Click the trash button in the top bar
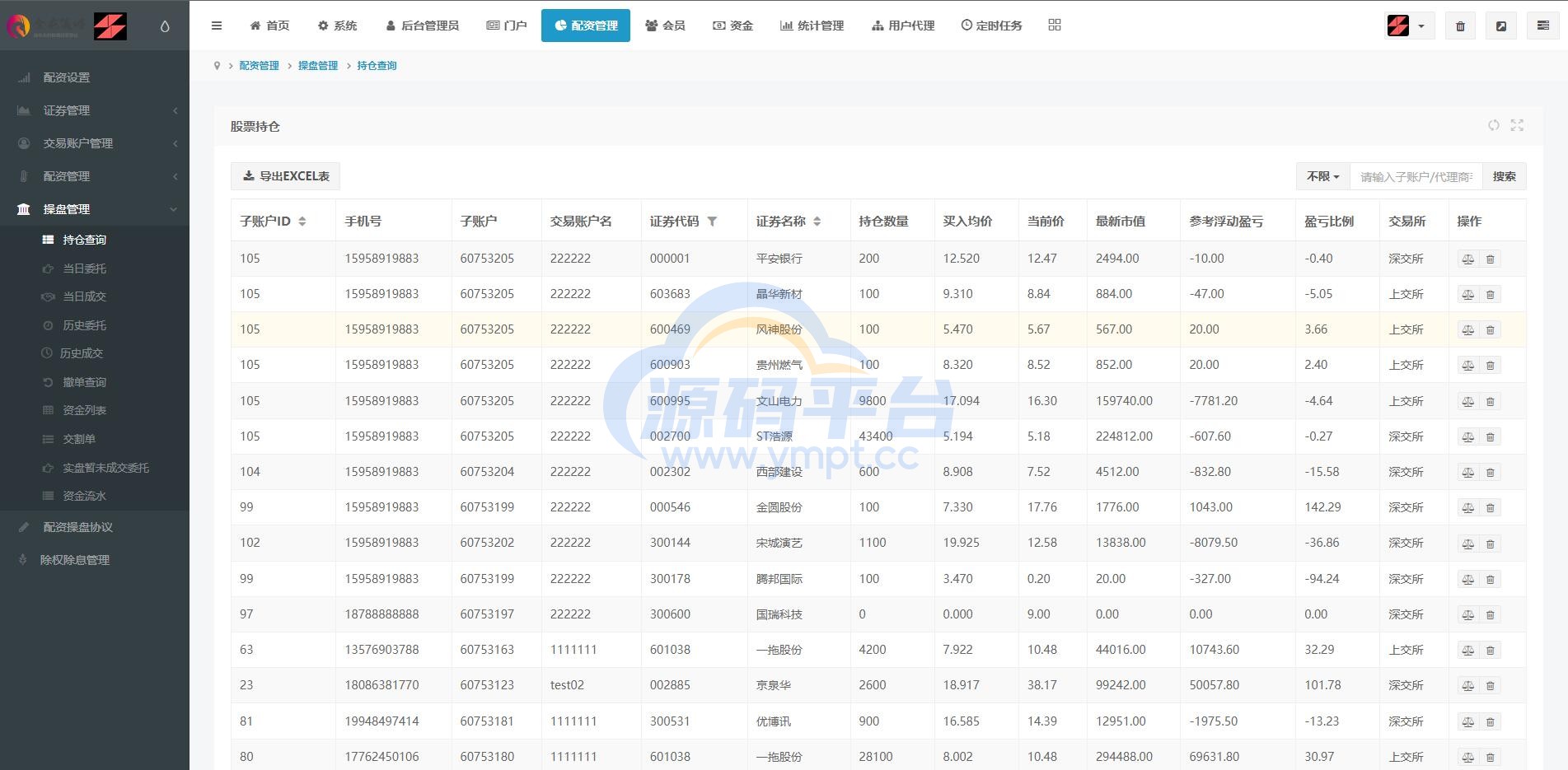This screenshot has height=770, width=1568. point(1460,26)
